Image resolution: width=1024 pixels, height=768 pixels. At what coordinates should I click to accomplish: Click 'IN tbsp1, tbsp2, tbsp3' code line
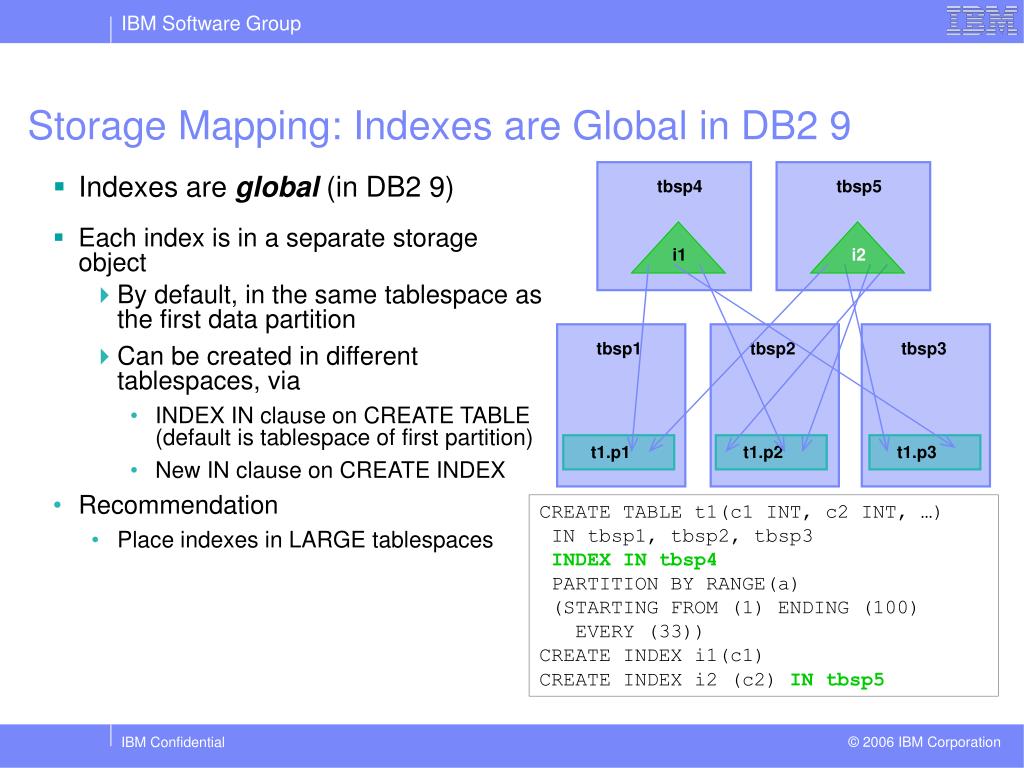682,536
